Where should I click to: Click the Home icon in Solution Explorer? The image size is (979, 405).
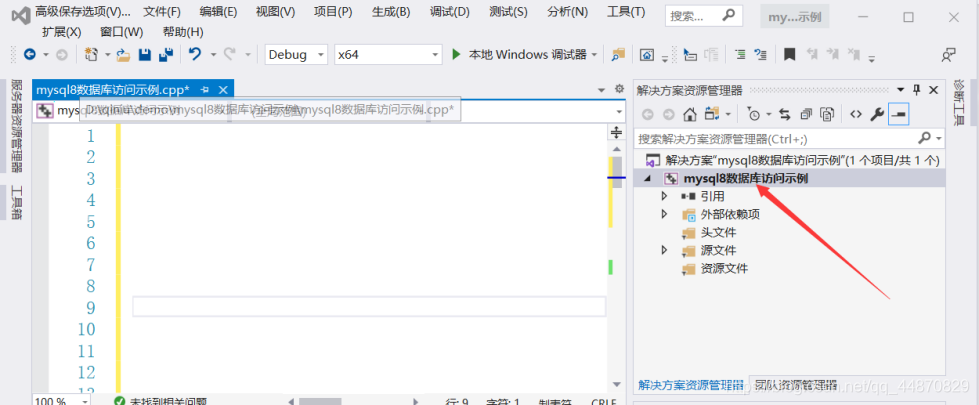(689, 114)
